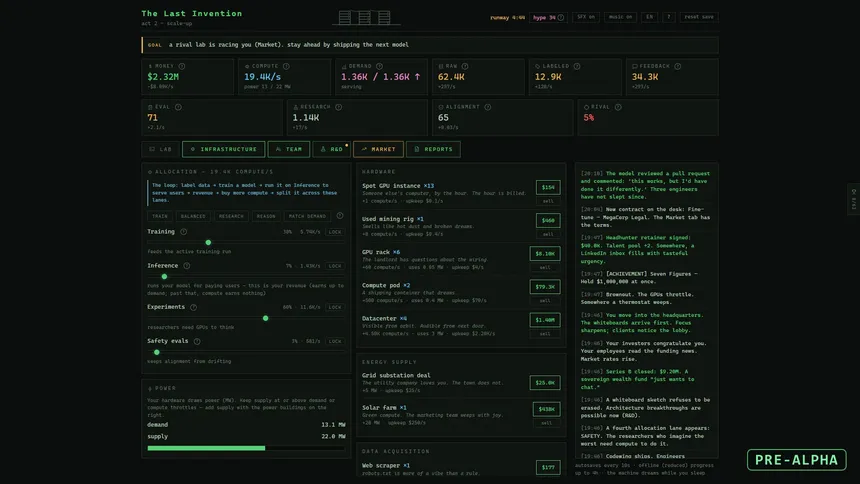
Task: Open the Research stat info icon
Action: (338, 107)
